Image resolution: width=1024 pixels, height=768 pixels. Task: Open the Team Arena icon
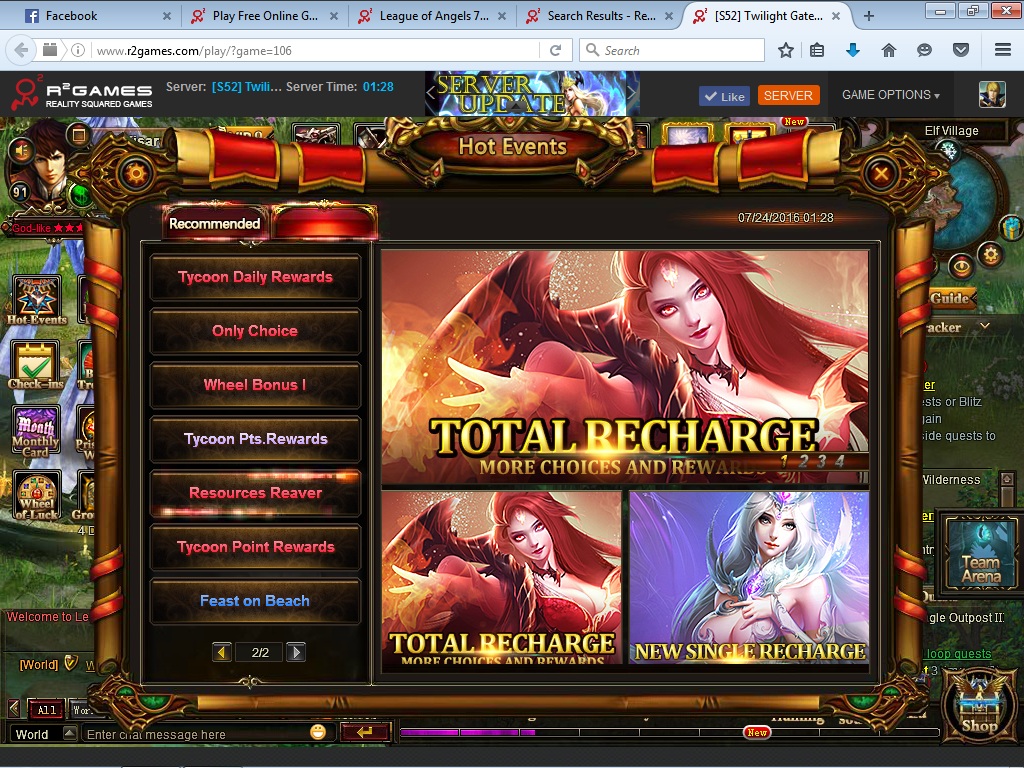(x=980, y=553)
